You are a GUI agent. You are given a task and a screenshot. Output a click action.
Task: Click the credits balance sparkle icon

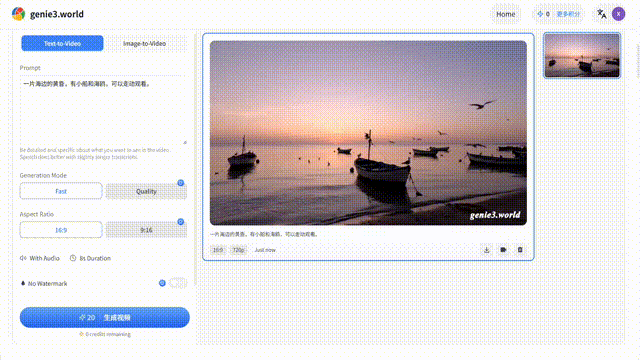(x=540, y=14)
